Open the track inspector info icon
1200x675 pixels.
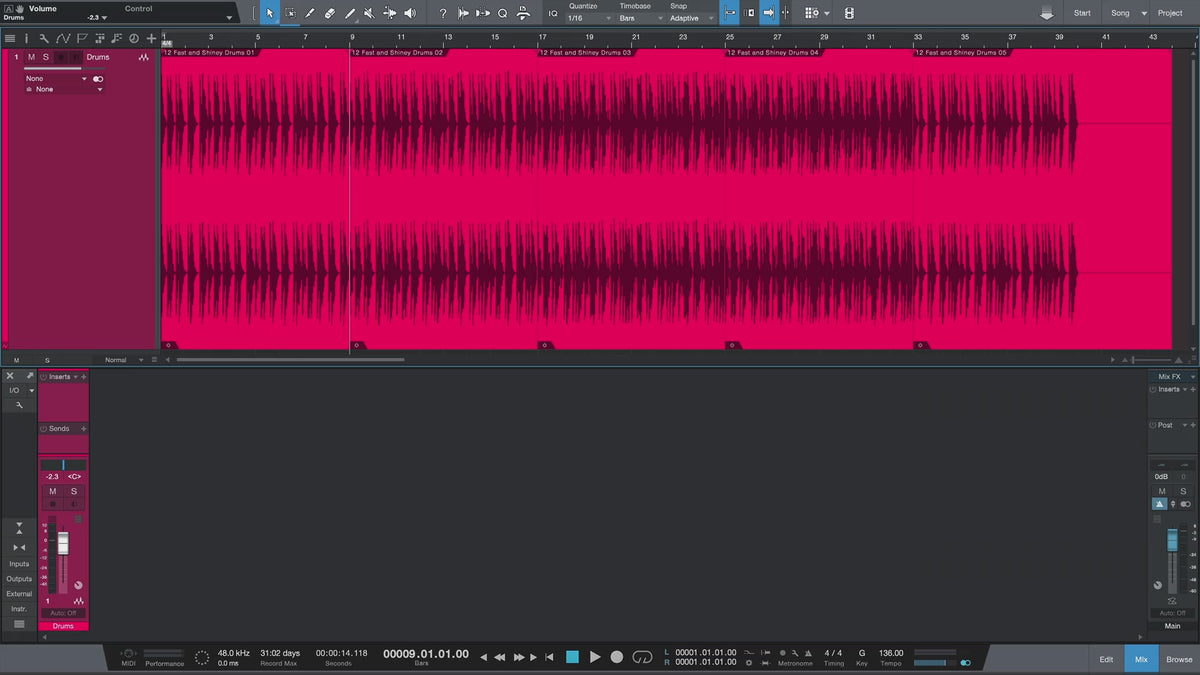click(27, 38)
